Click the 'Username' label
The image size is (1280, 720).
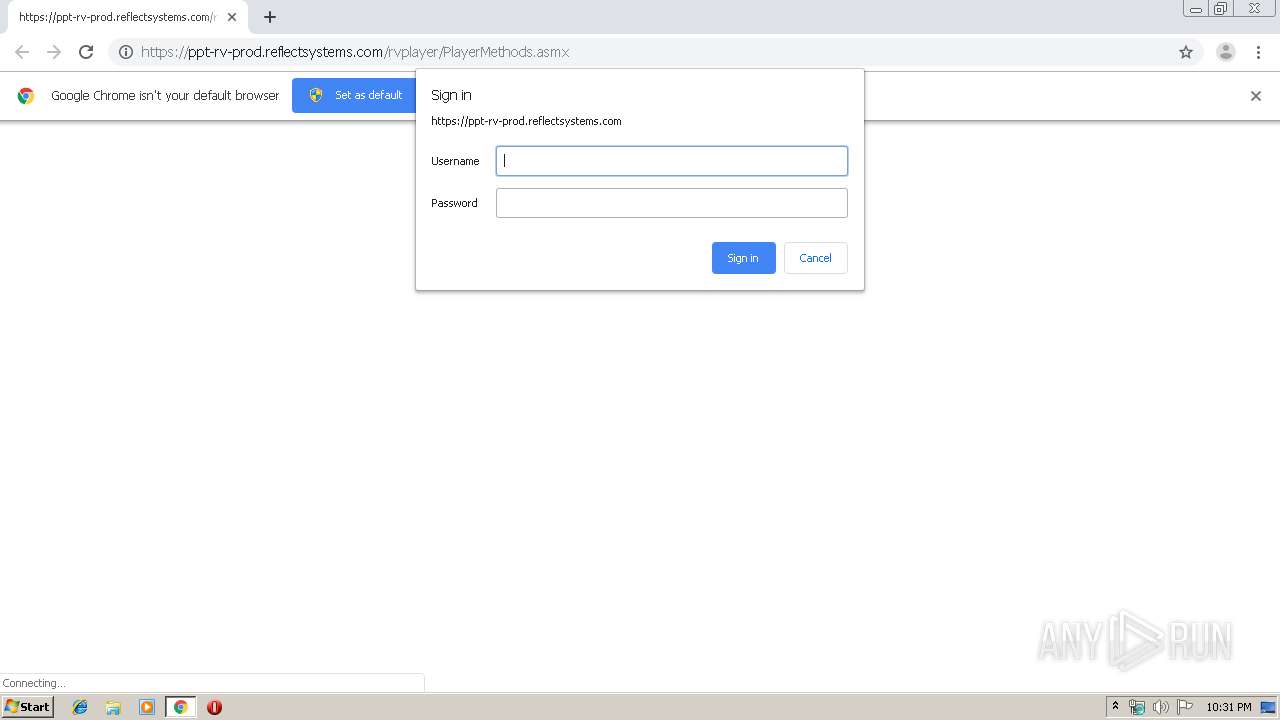point(455,161)
